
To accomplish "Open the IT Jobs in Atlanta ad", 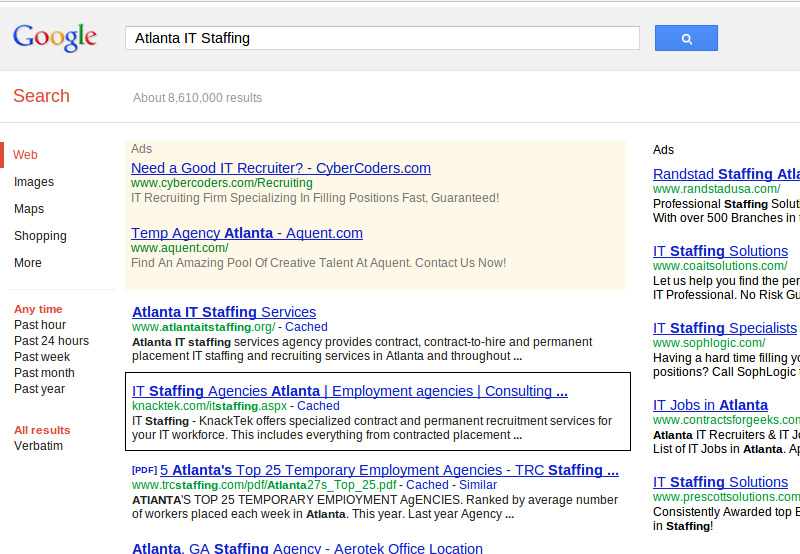I will coord(710,405).
